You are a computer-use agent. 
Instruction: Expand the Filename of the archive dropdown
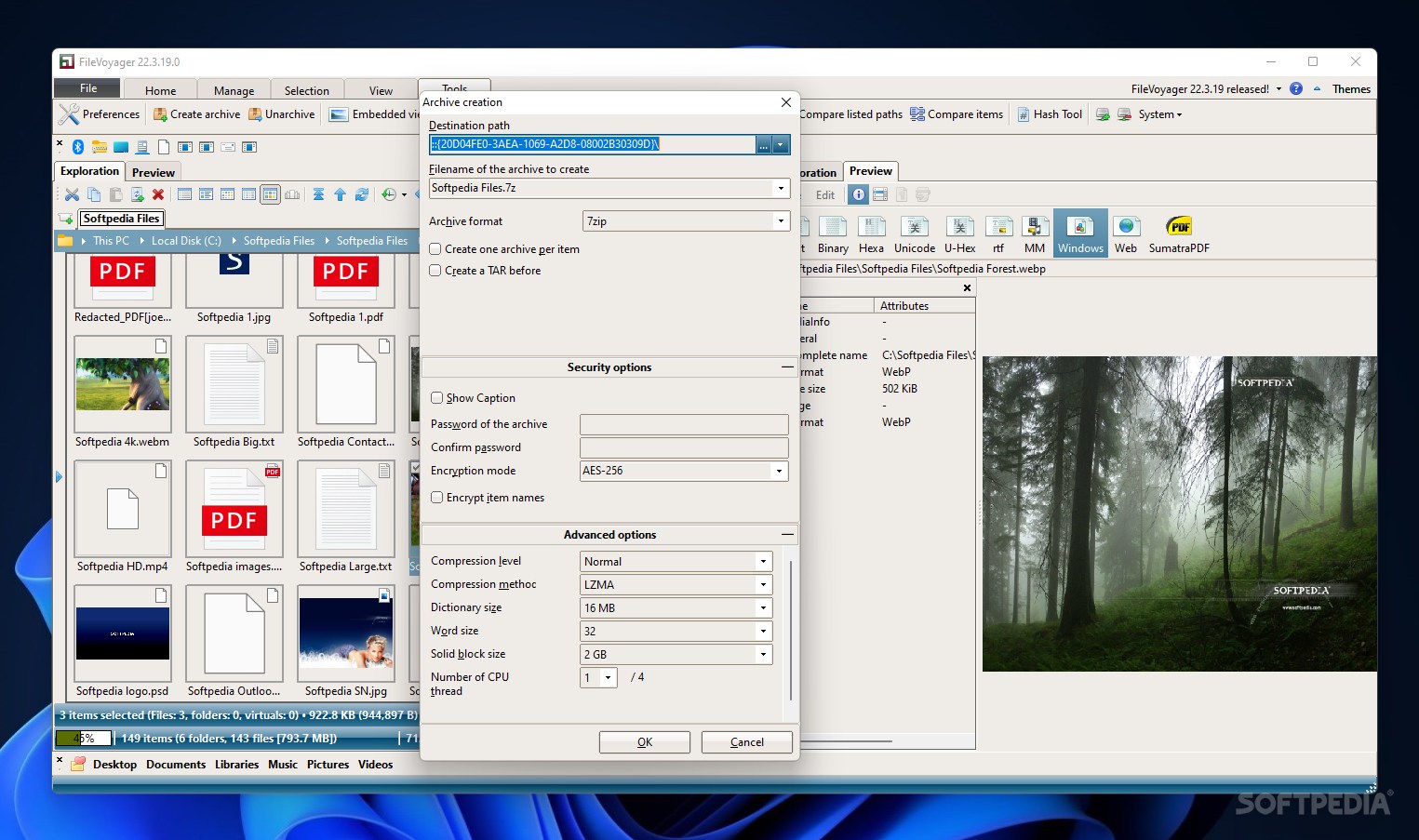coord(781,188)
